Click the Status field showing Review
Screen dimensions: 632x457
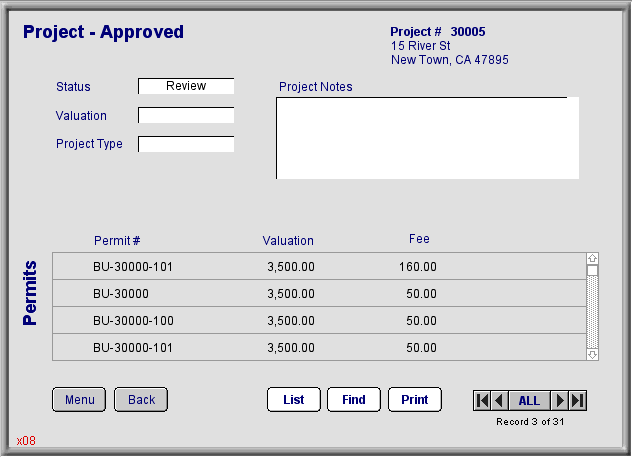pos(186,86)
